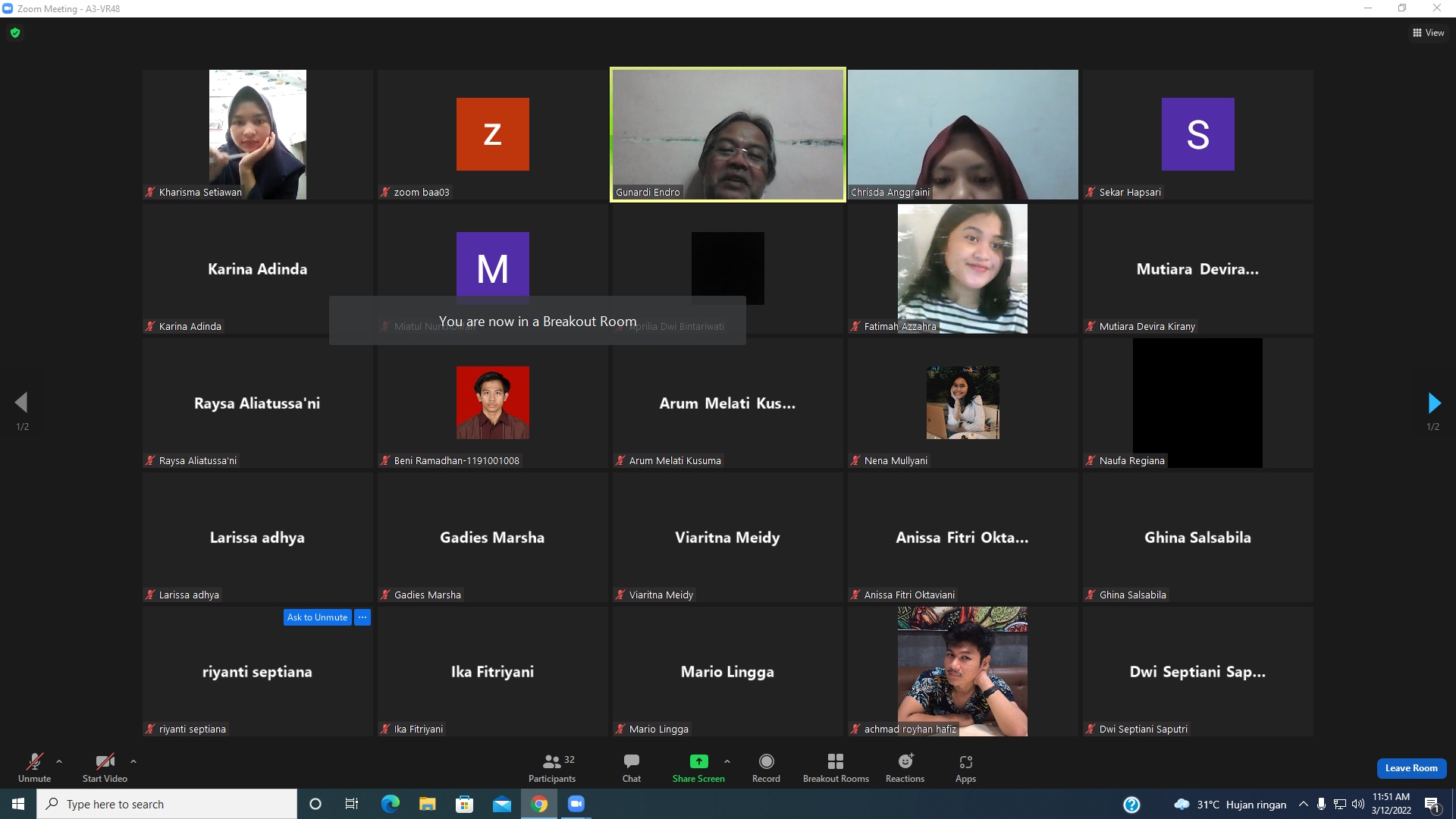1456x819 pixels.
Task: Leave the breakout room
Action: [1411, 768]
